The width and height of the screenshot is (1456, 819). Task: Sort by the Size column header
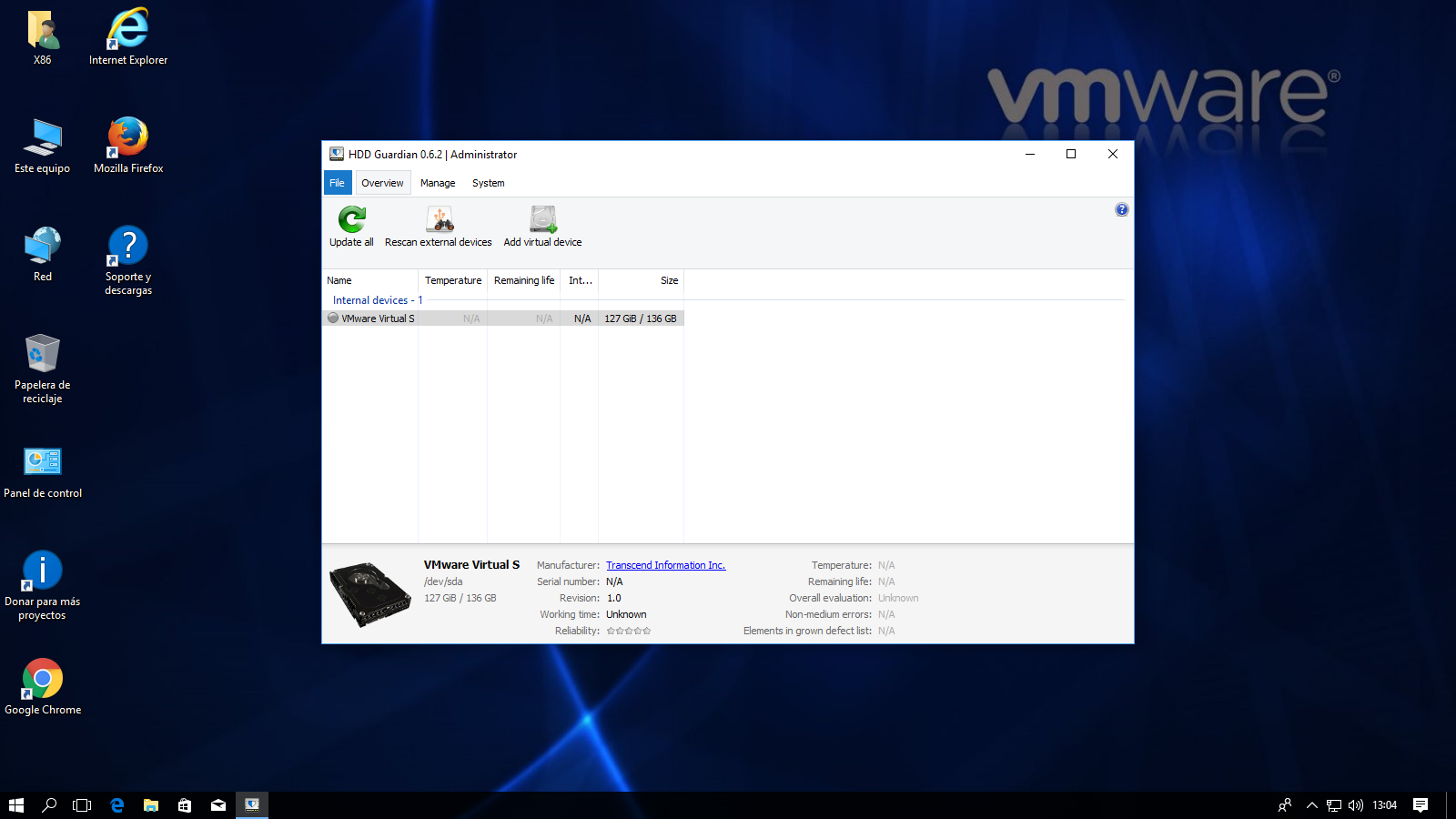641,280
